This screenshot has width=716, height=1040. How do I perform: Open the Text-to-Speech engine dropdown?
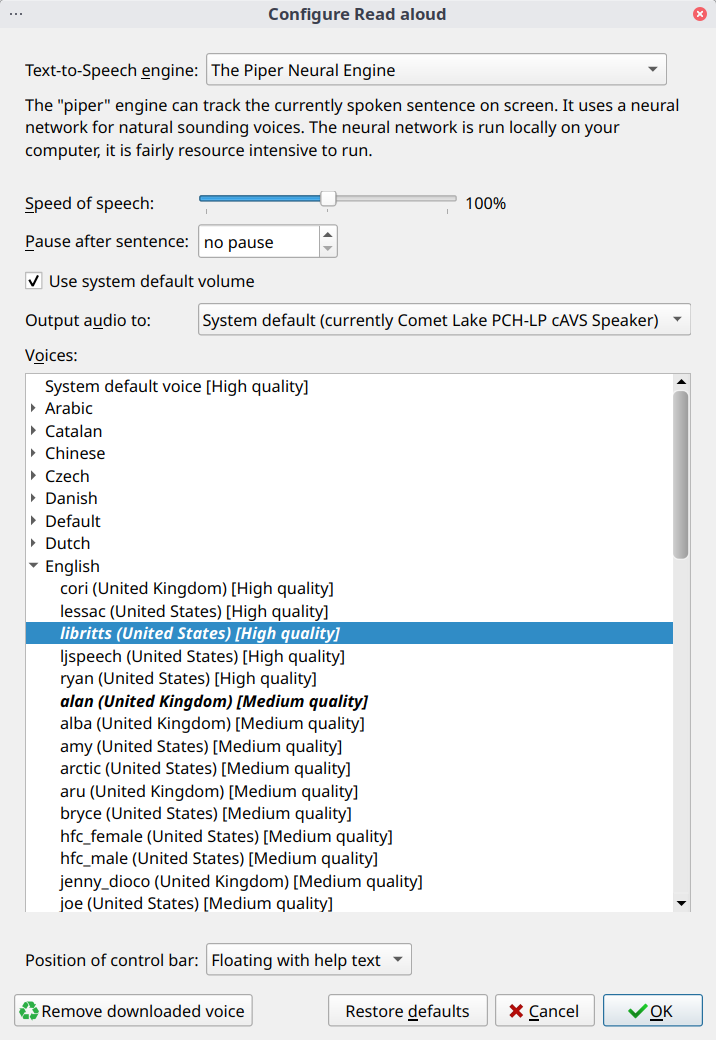pos(436,70)
